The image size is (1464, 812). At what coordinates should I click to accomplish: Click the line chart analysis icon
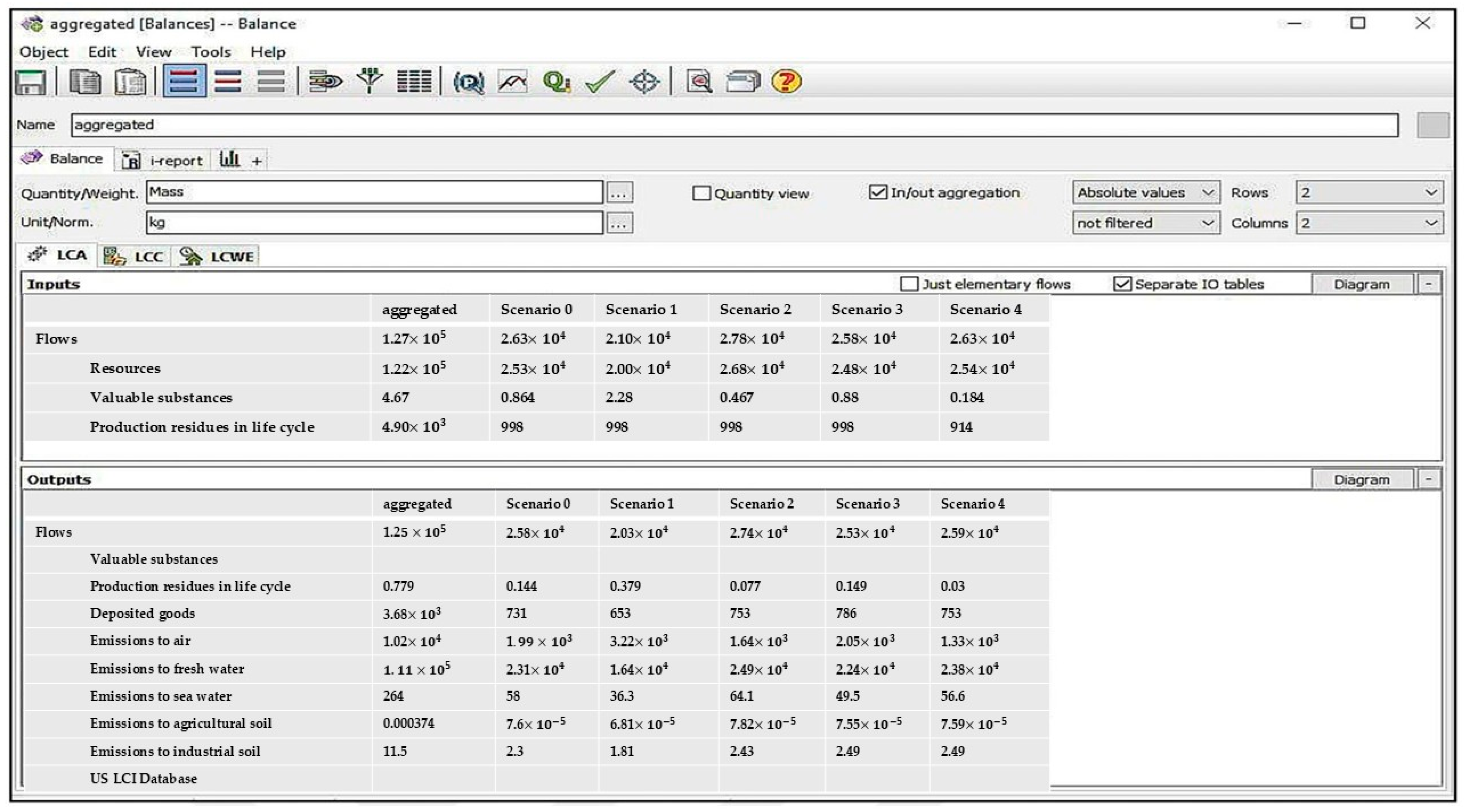tap(512, 82)
